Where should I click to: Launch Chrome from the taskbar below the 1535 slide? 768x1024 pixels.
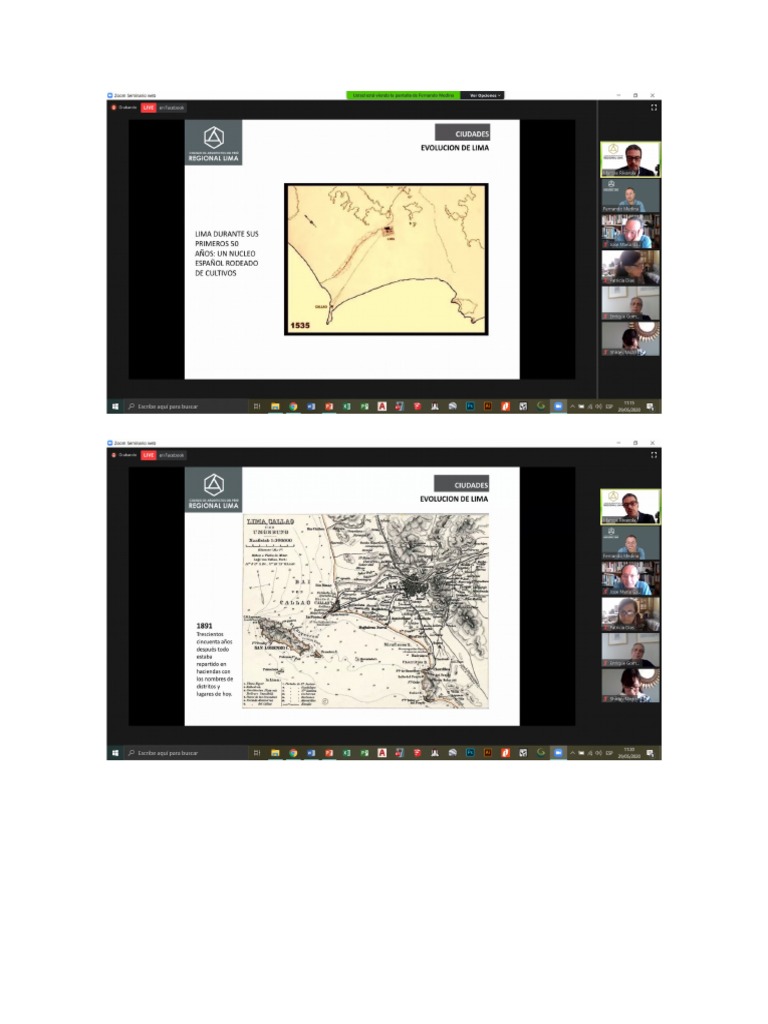click(293, 406)
